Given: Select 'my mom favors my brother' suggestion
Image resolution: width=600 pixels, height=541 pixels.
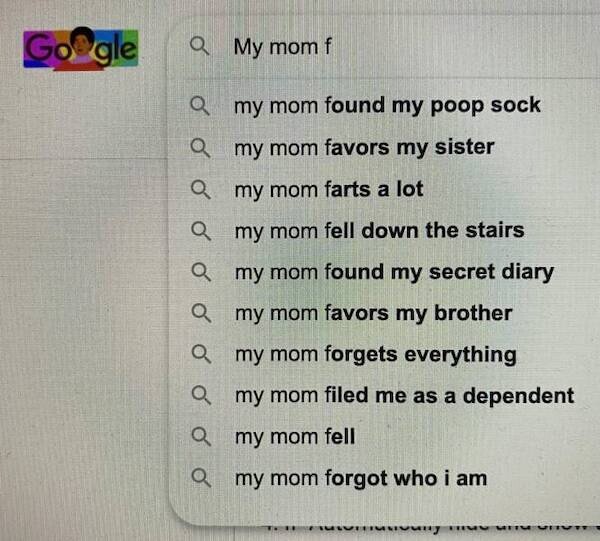Looking at the screenshot, I should point(373,313).
